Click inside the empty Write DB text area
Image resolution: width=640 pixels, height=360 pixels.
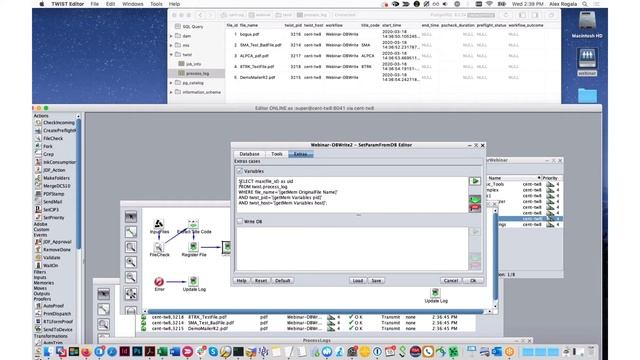pos(352,249)
